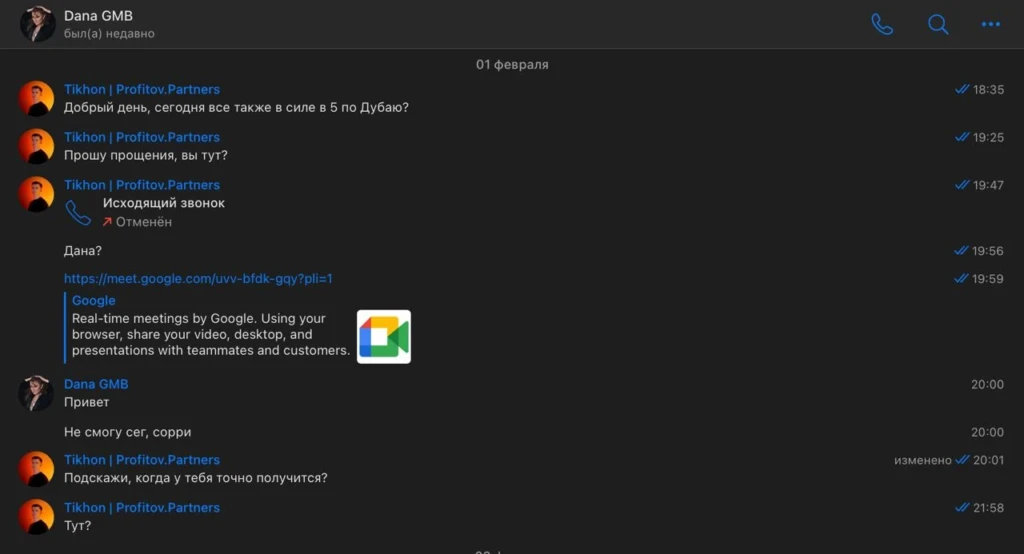This screenshot has width=1024, height=554.
Task: Start a voice call with Dana GMB
Action: click(882, 24)
